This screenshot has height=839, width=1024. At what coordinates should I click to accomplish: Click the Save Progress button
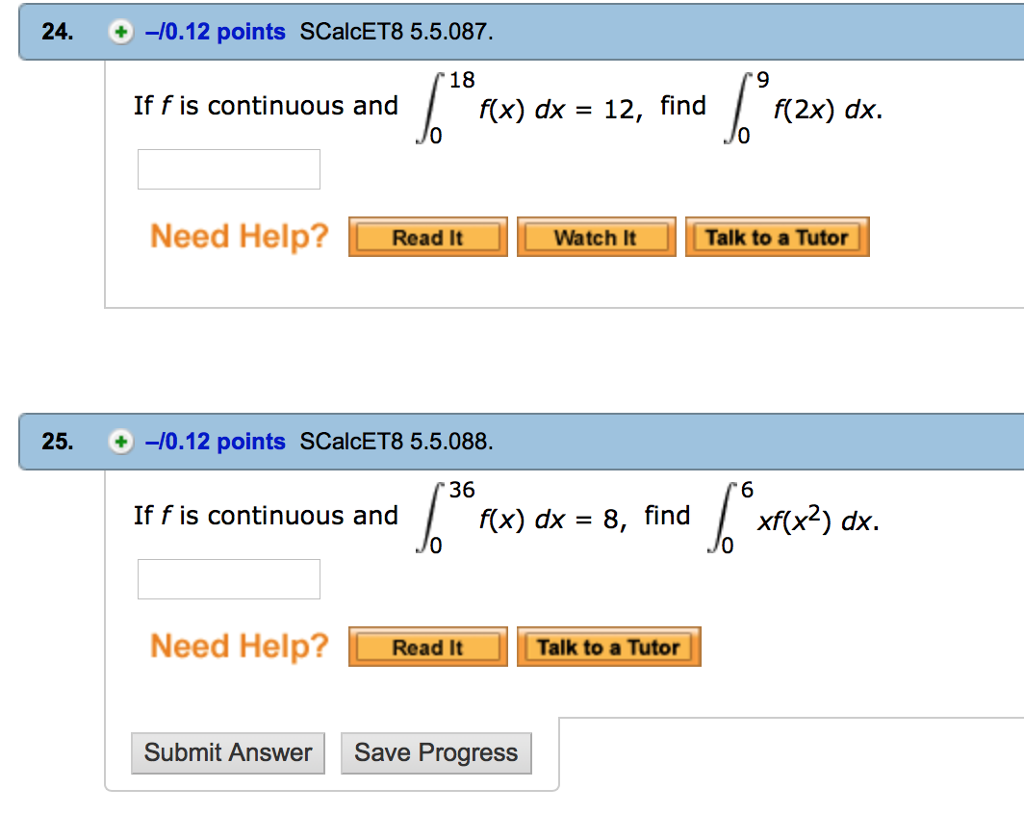[436, 753]
